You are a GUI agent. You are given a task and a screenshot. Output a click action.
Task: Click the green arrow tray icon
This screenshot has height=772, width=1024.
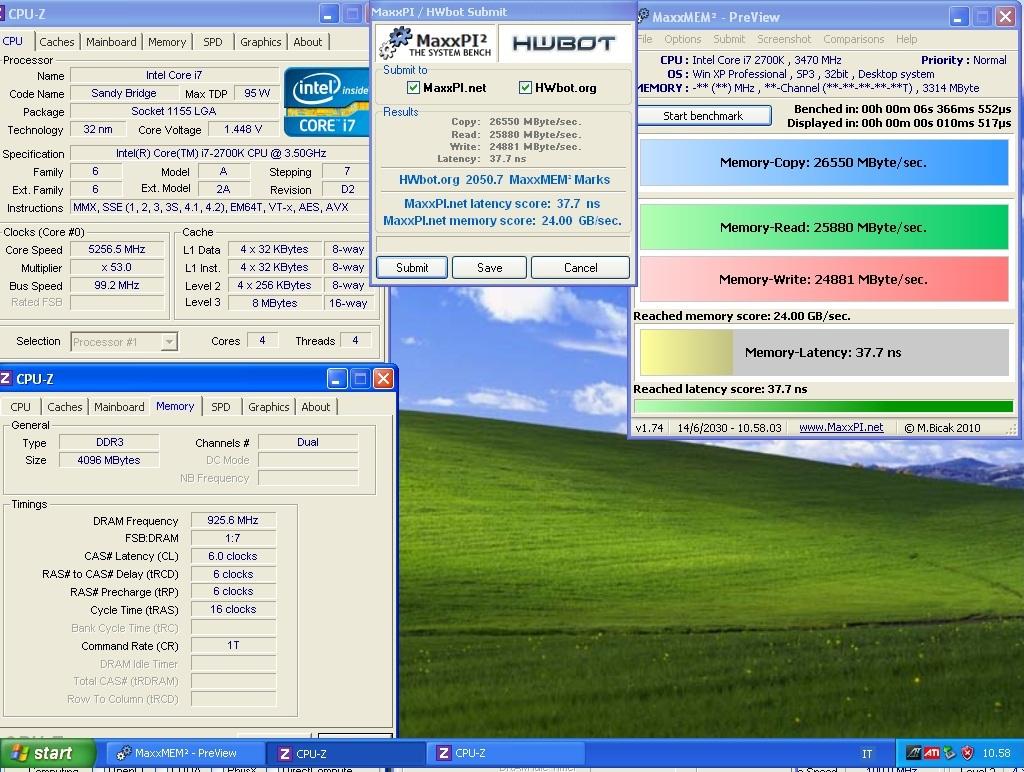coord(950,753)
